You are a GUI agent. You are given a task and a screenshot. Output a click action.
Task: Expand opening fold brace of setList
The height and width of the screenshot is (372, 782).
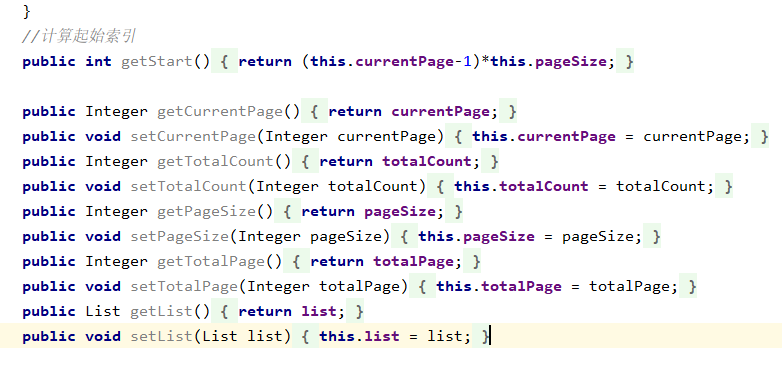point(305,336)
